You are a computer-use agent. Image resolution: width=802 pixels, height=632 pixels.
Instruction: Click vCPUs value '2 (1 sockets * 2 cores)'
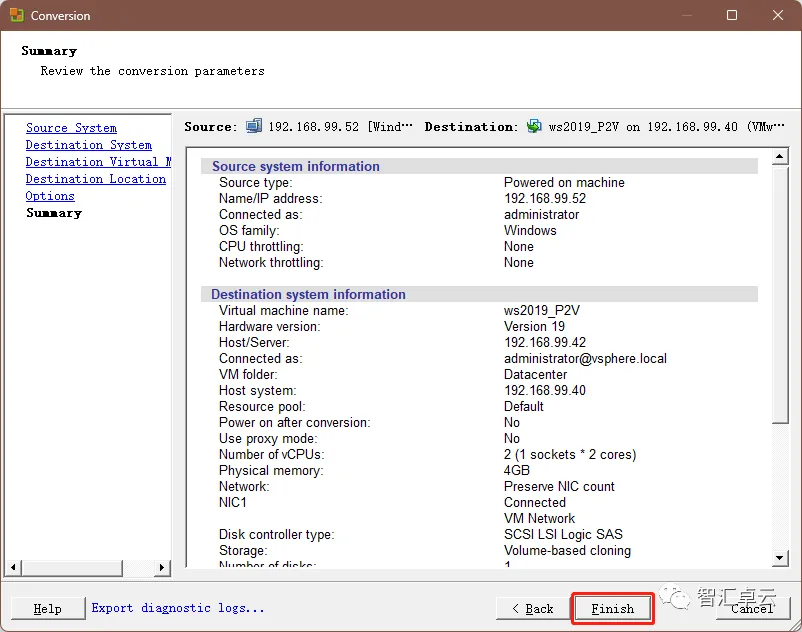(x=570, y=454)
